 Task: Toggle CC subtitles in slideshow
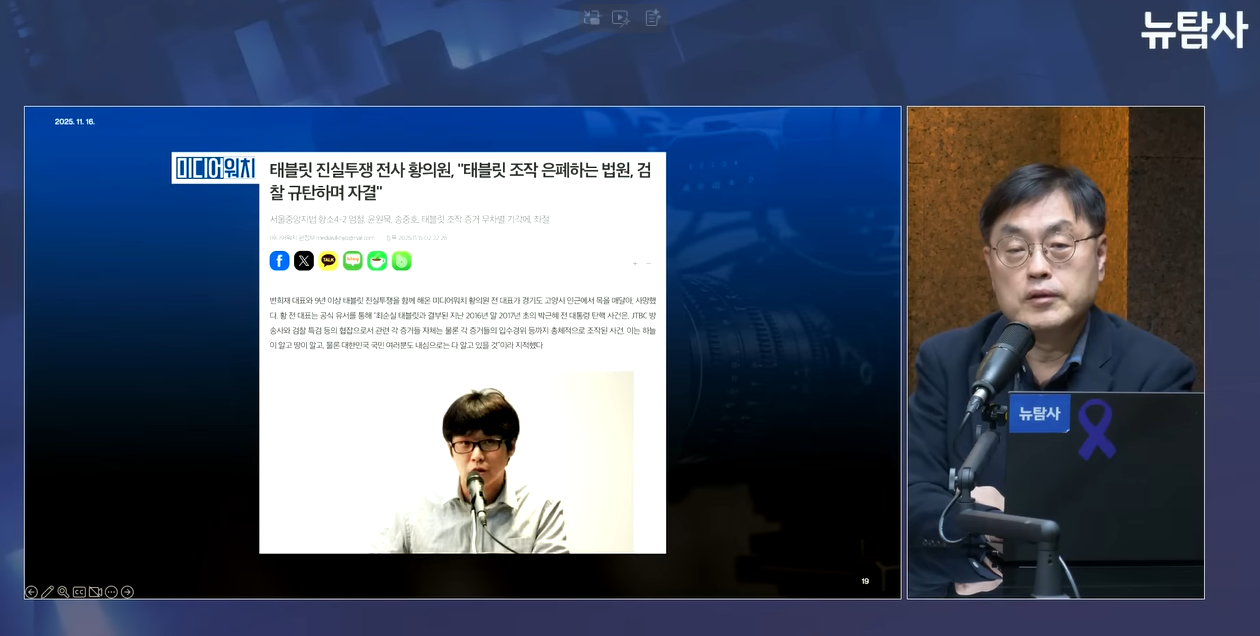79,592
